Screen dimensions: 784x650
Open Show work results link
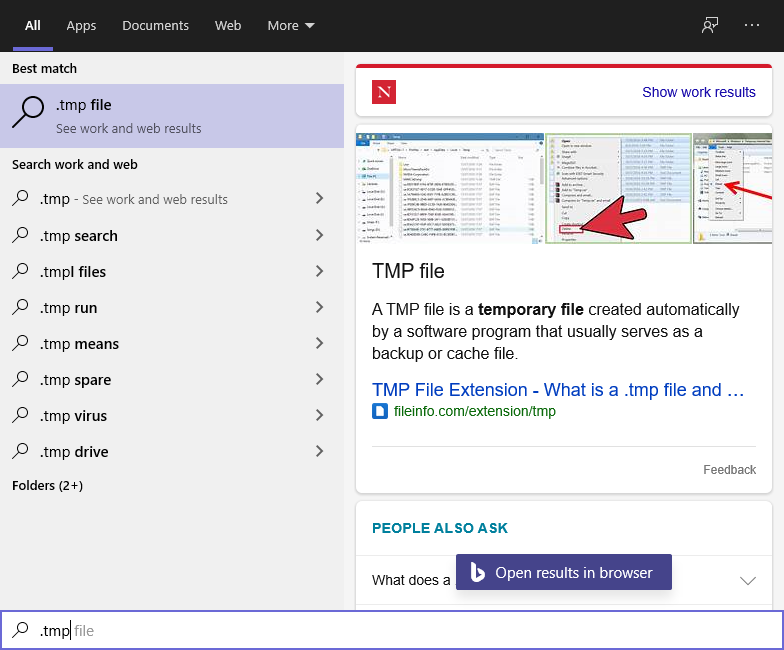click(698, 92)
